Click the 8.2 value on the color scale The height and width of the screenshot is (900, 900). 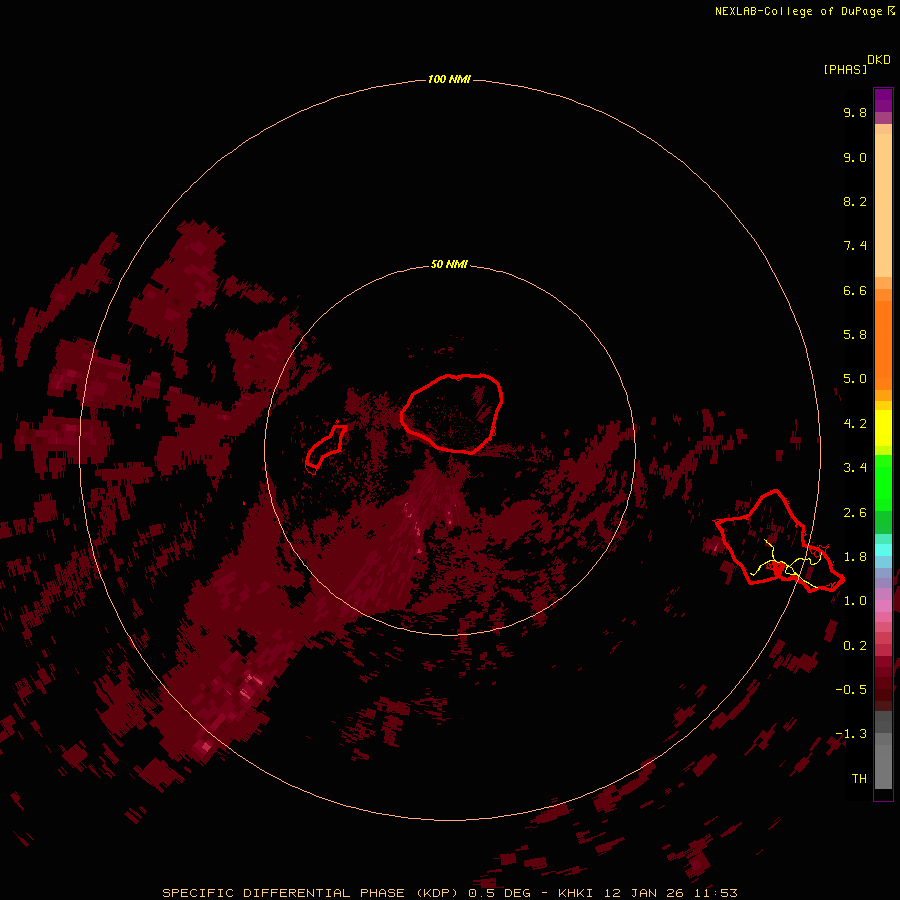(855, 201)
